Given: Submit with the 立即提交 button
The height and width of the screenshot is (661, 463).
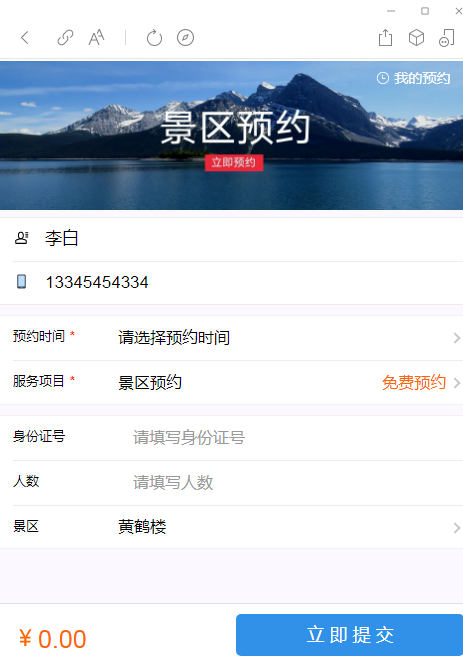Looking at the screenshot, I should coord(350,635).
